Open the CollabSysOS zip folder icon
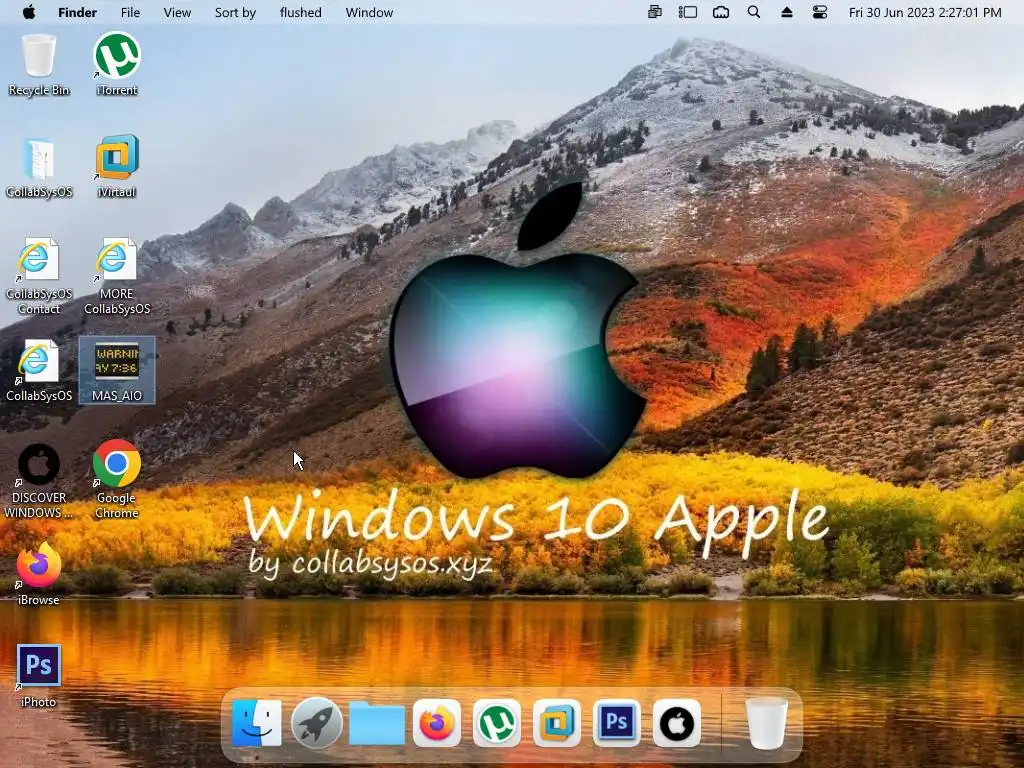 [x=39, y=167]
